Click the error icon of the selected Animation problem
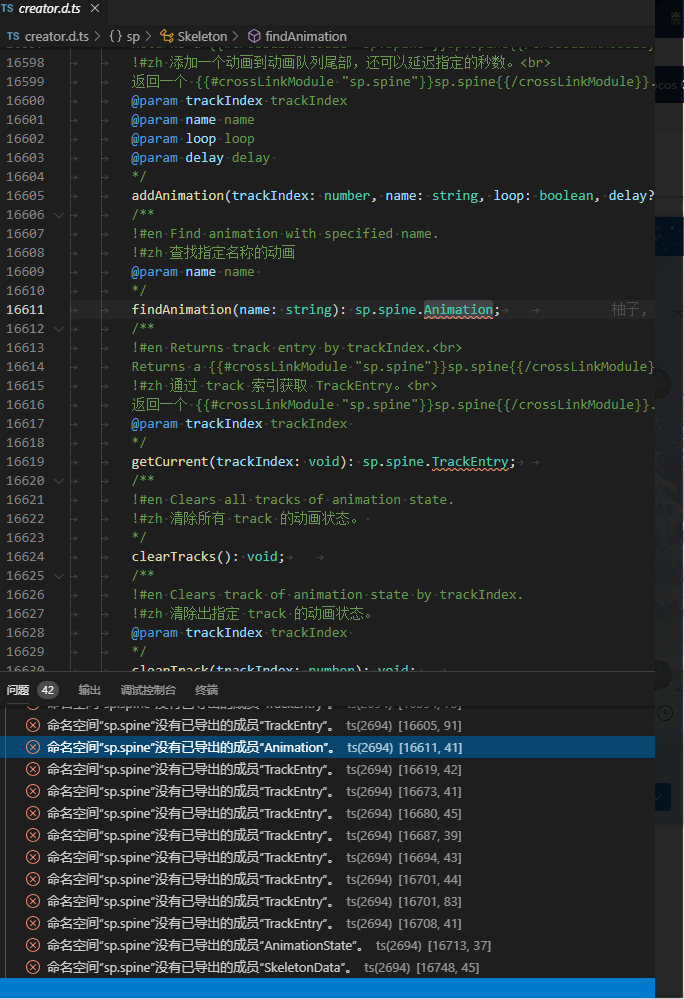The image size is (684, 999). [x=33, y=747]
